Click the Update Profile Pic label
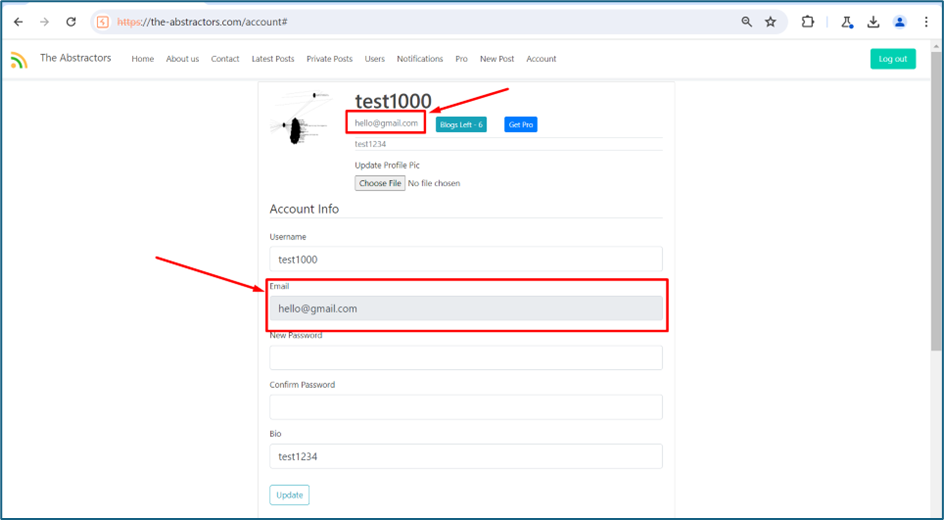 (x=387, y=165)
